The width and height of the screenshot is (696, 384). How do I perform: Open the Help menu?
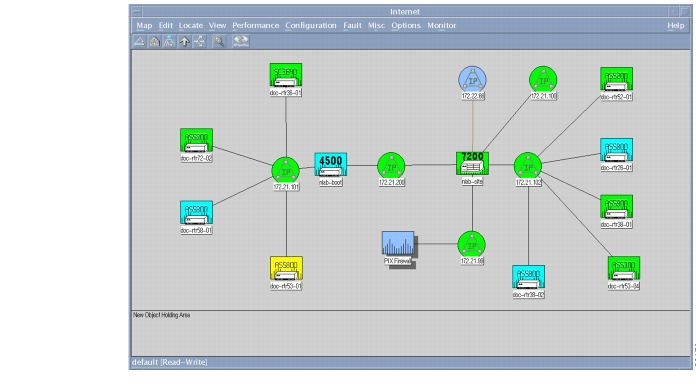676,25
